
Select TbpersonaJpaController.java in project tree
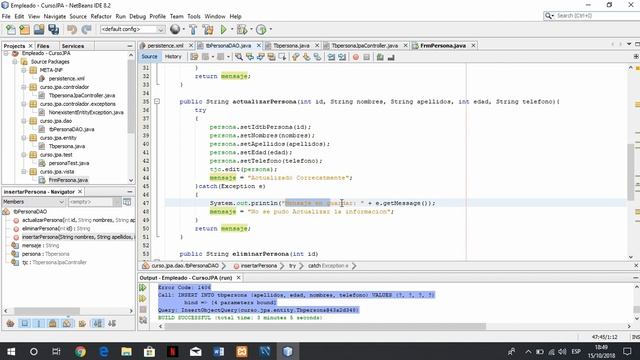tap(82, 96)
